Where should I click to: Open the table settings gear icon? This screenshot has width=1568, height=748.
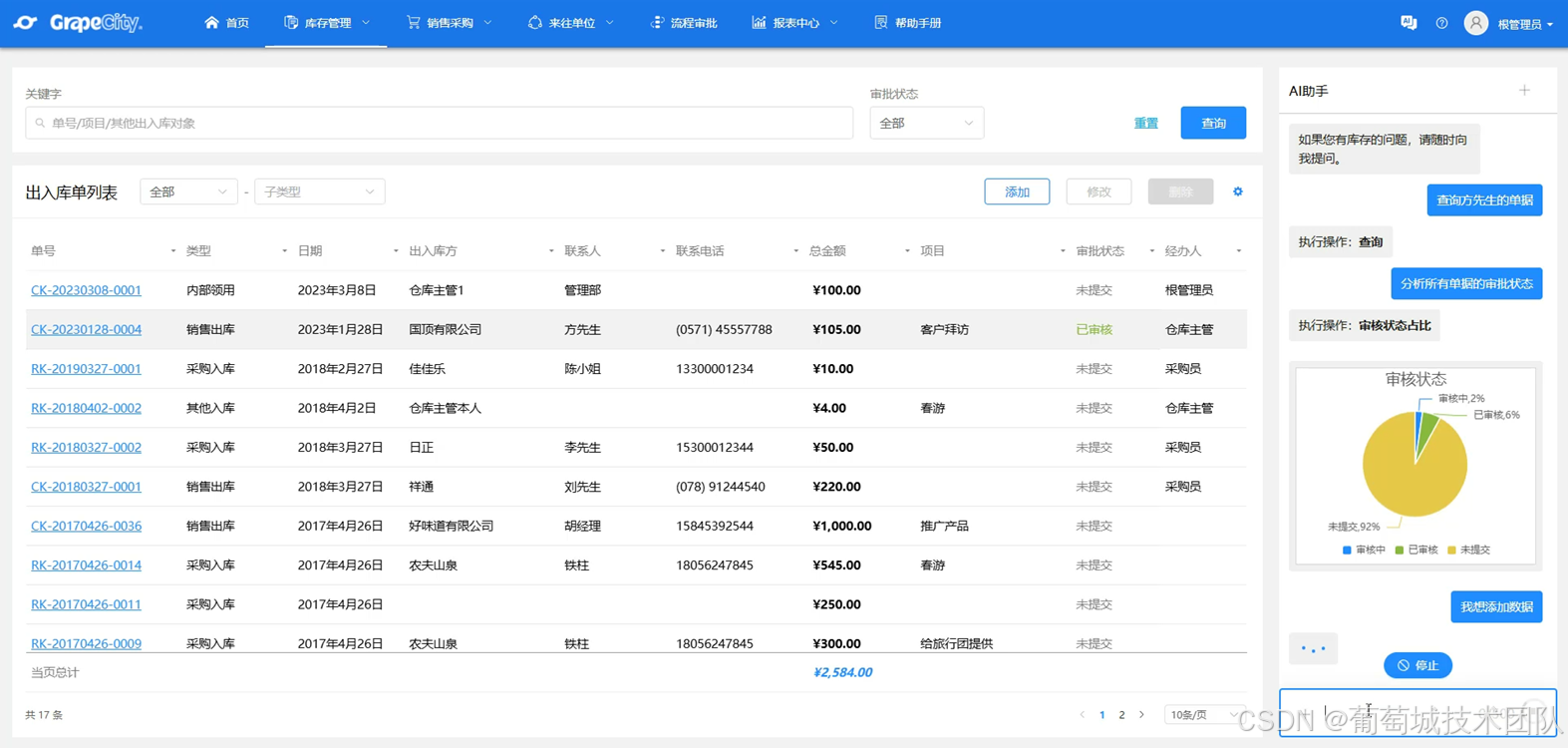click(1238, 191)
